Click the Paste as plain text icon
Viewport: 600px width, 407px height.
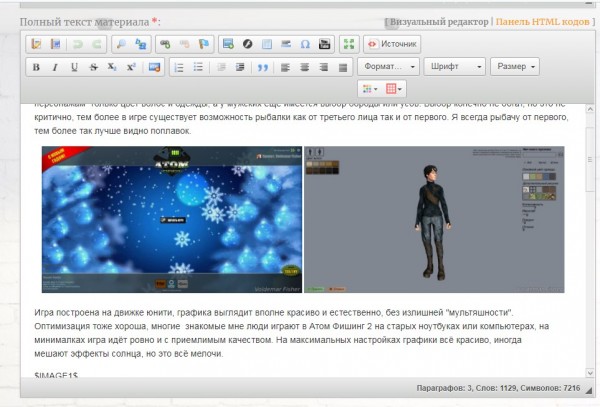point(36,44)
